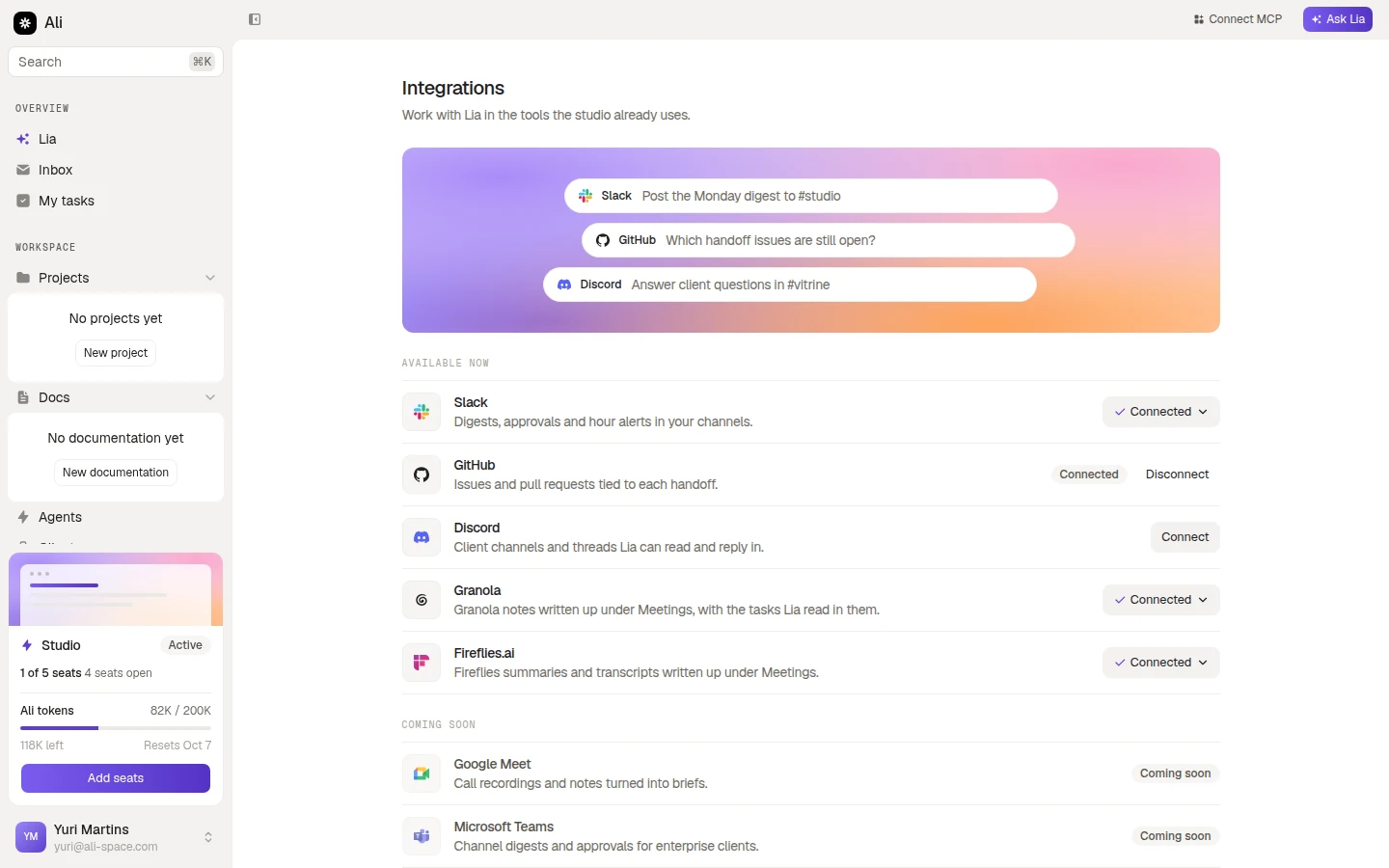Click the Agents lightning bolt icon
Screen dimensions: 1389x868
(23, 517)
